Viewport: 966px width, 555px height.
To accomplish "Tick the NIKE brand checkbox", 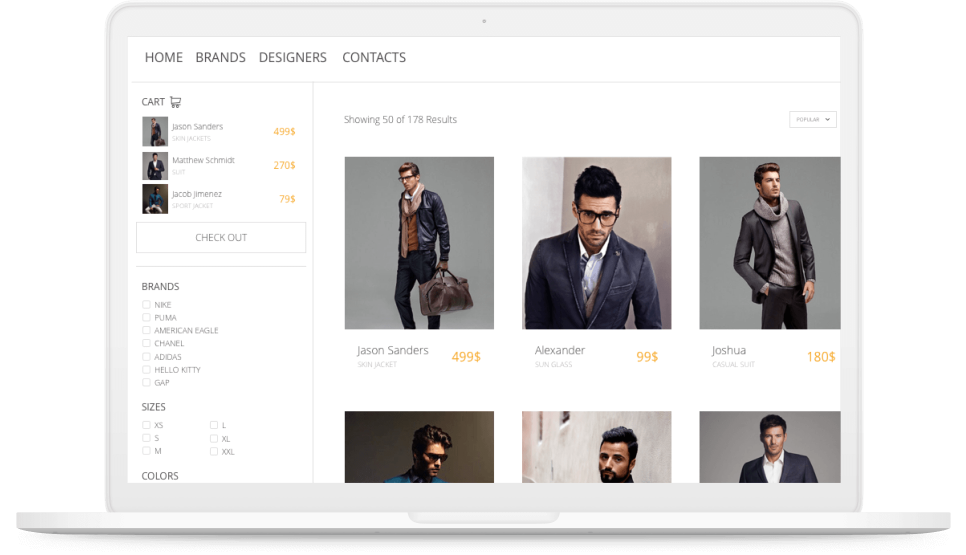I will tap(146, 304).
